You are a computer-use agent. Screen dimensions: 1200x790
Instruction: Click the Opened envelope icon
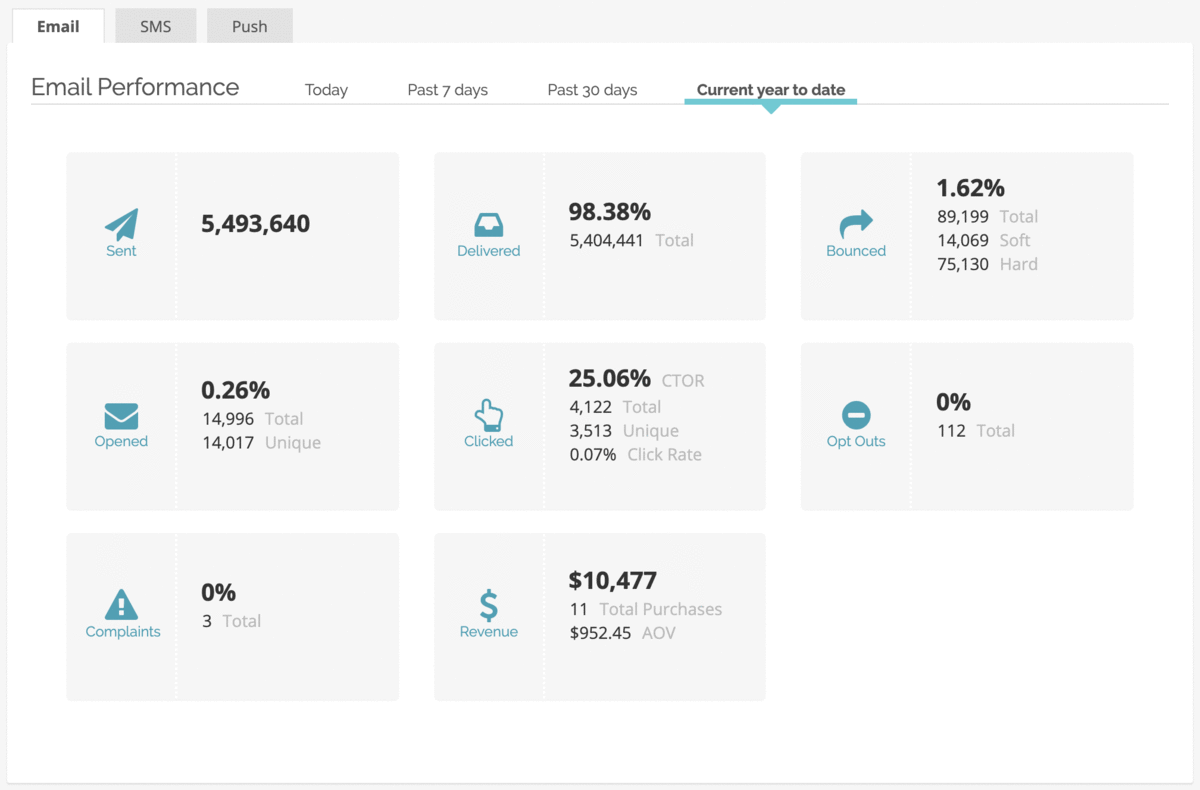click(x=121, y=416)
